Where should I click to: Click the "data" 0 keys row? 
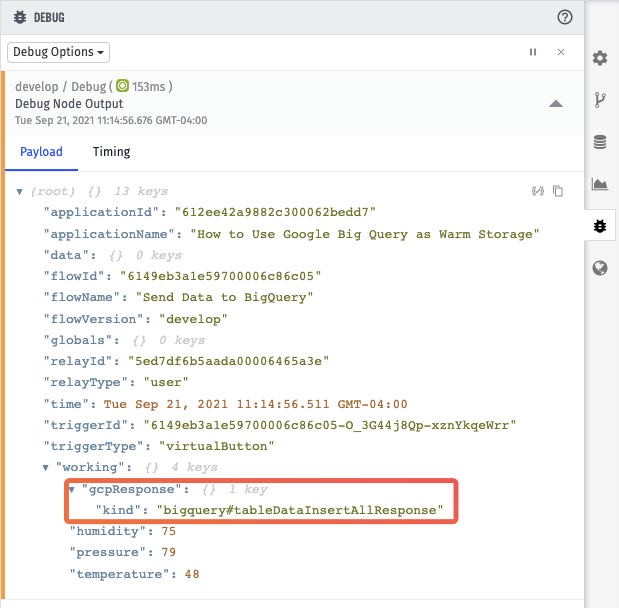tap(113, 255)
